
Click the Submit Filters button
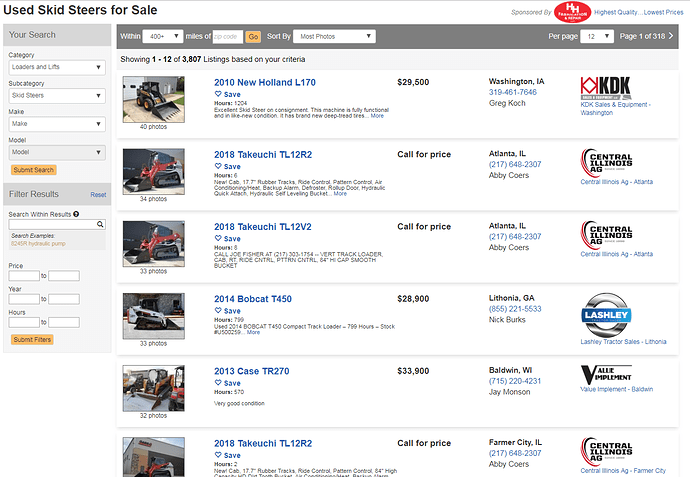32,339
